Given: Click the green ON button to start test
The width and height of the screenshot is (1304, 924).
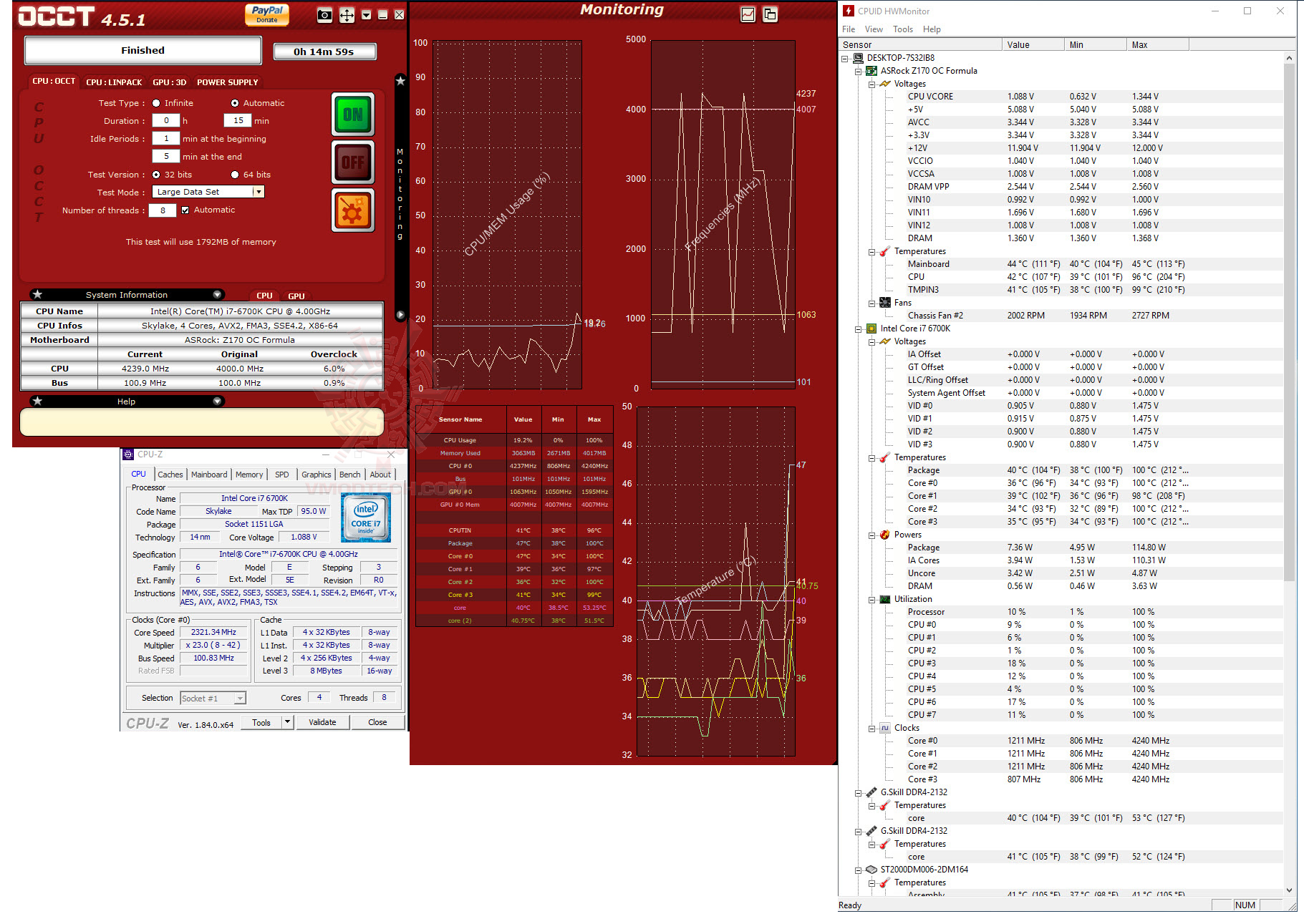Looking at the screenshot, I should tap(352, 115).
